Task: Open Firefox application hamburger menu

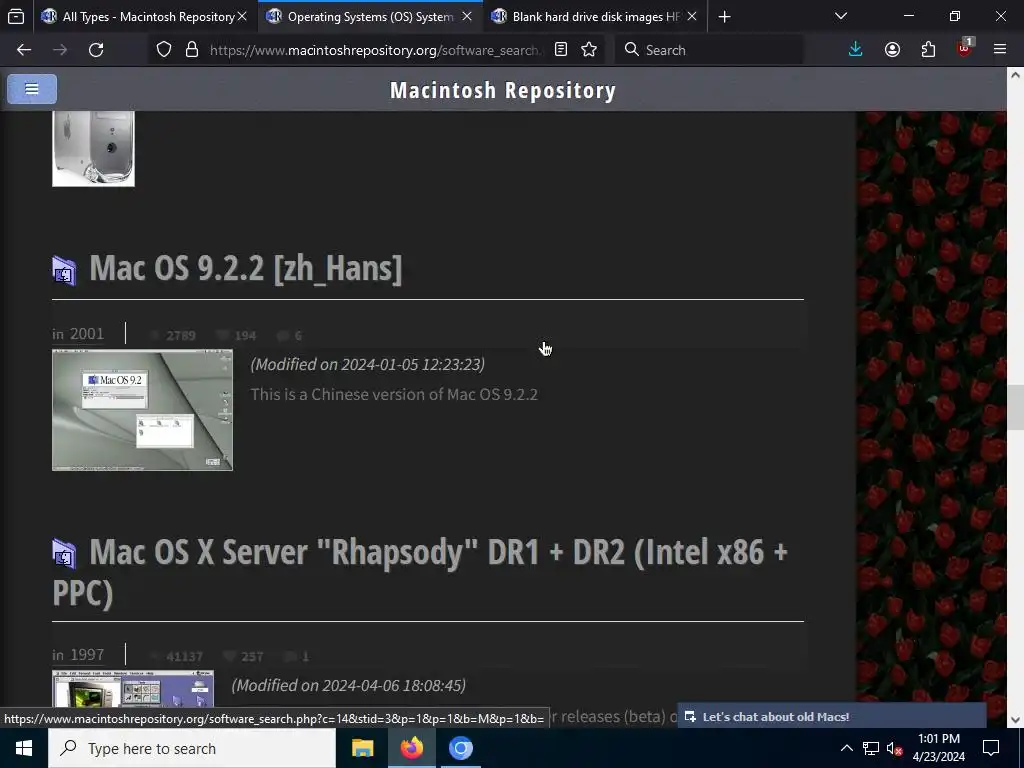Action: pyautogui.click(x=1000, y=50)
